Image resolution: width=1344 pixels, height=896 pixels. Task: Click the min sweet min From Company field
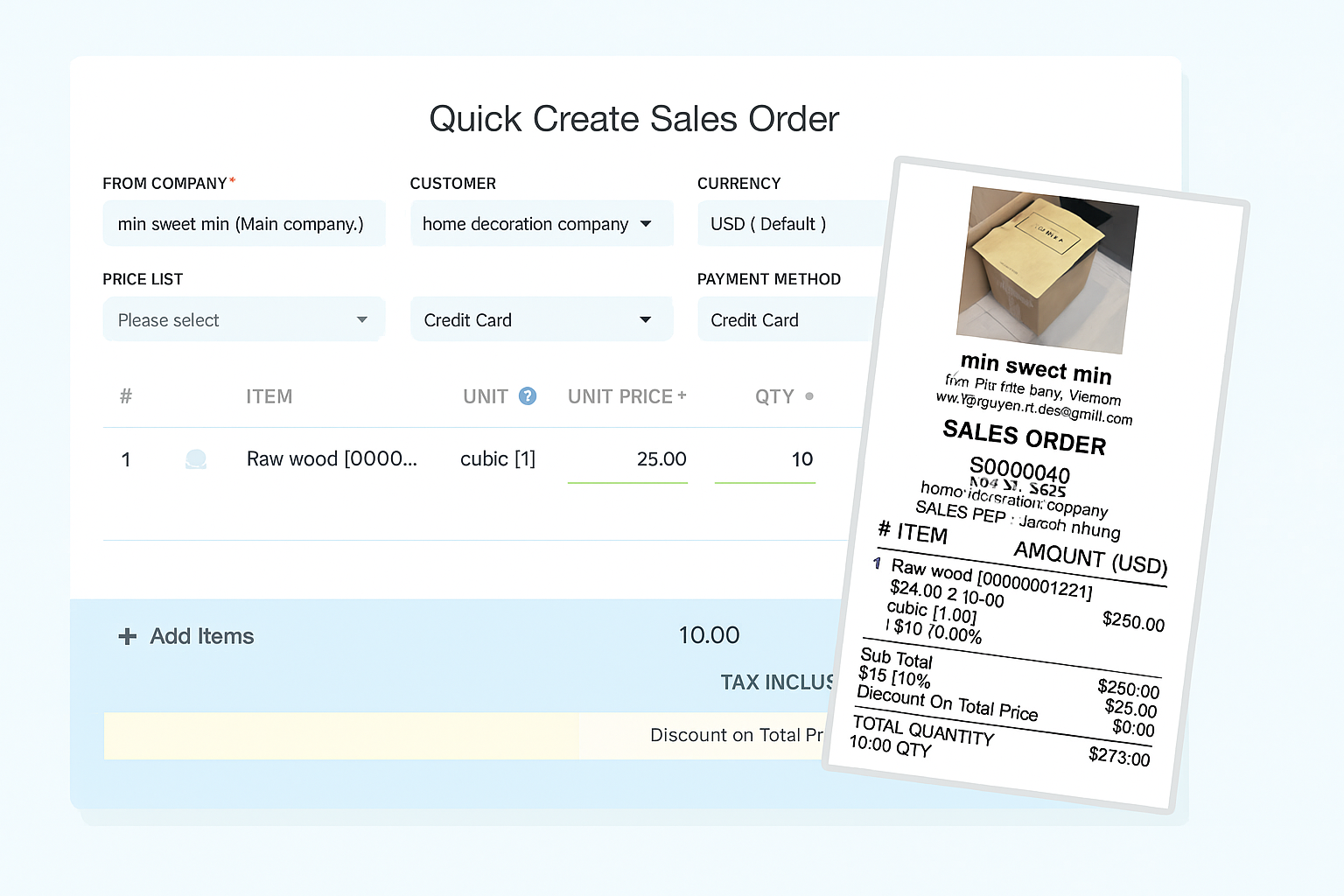pos(243,224)
